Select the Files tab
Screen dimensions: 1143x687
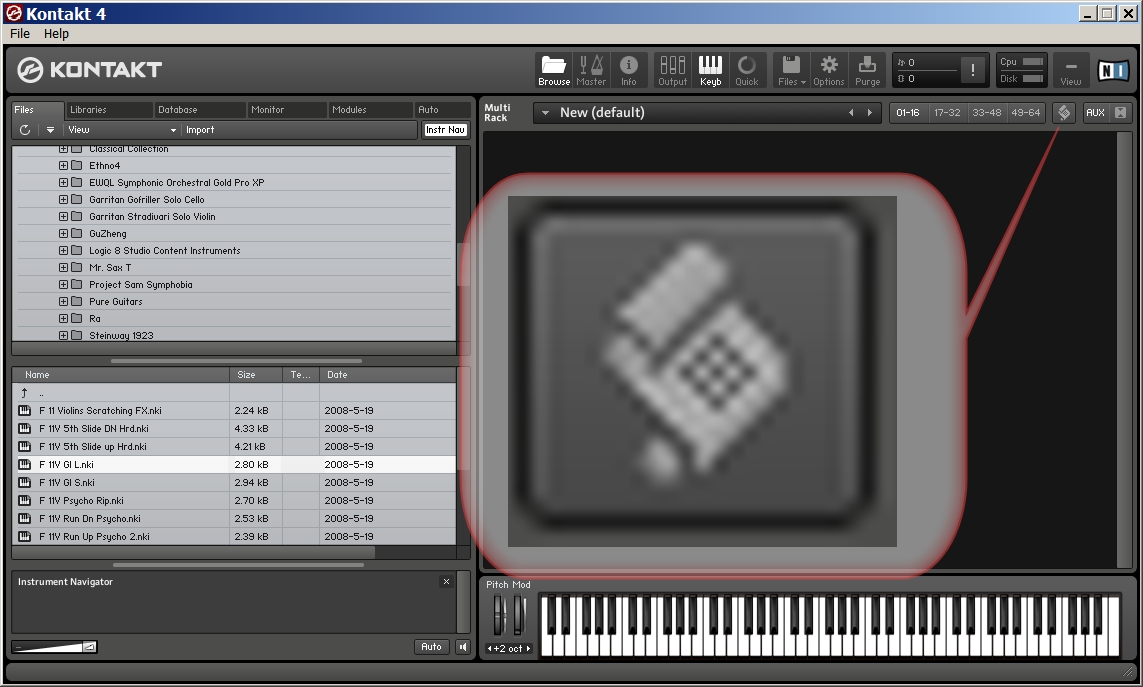[36, 109]
